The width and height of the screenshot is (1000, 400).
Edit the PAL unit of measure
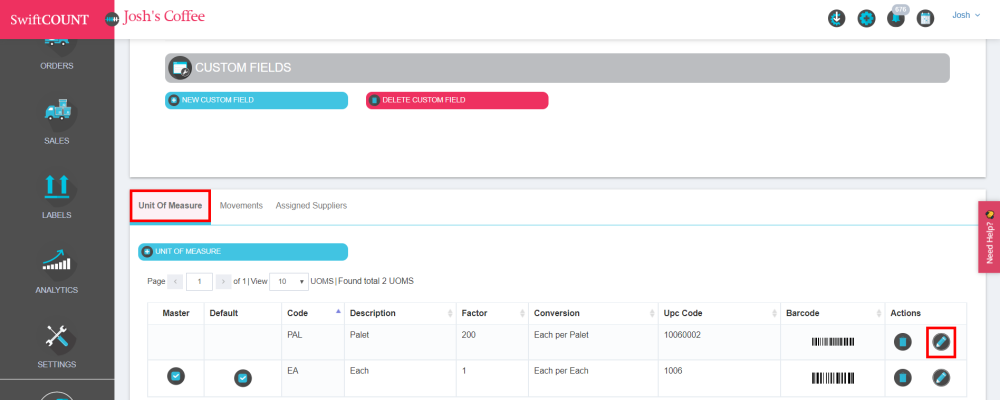(x=940, y=342)
